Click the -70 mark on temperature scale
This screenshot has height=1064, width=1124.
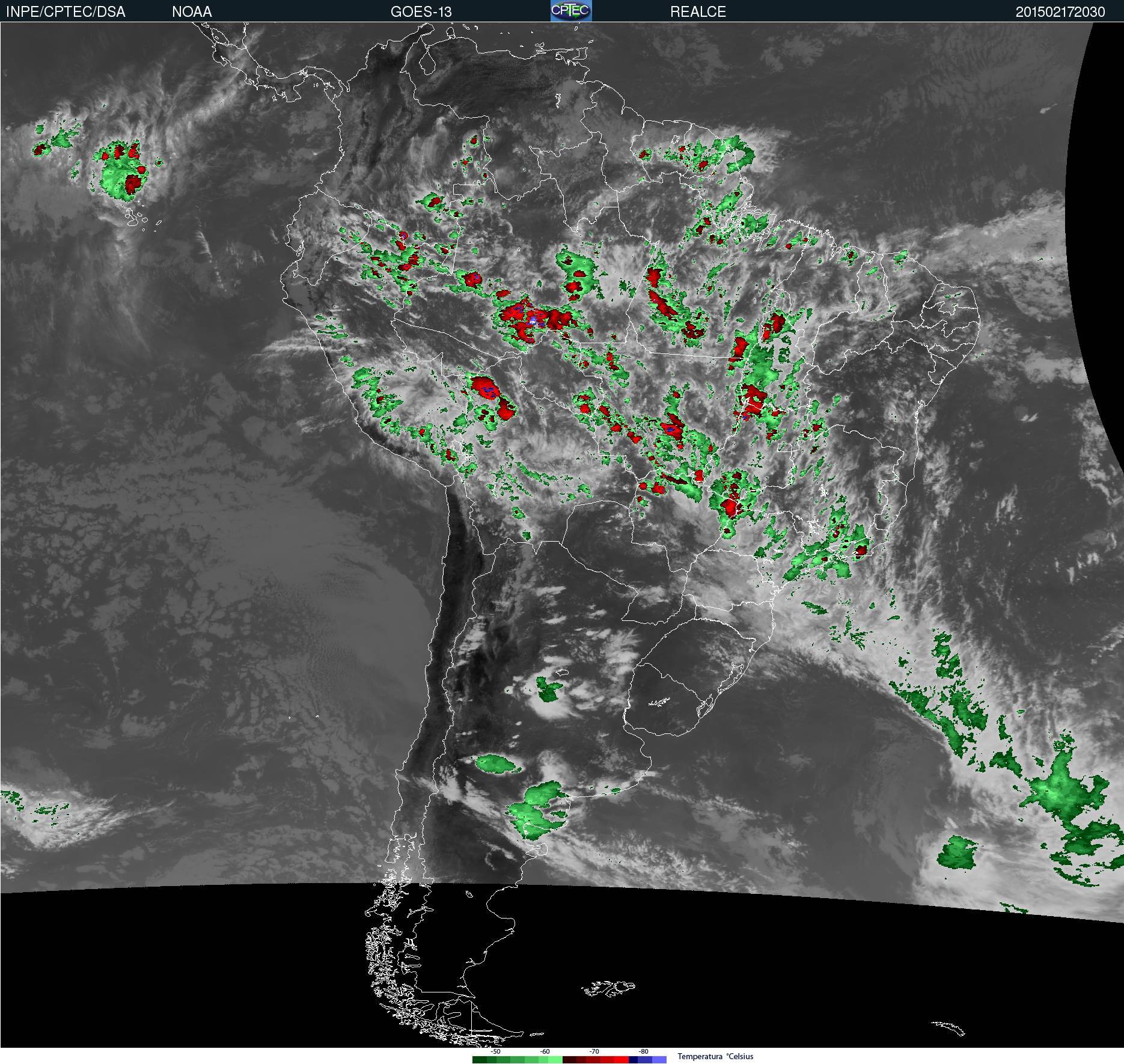point(594,1052)
